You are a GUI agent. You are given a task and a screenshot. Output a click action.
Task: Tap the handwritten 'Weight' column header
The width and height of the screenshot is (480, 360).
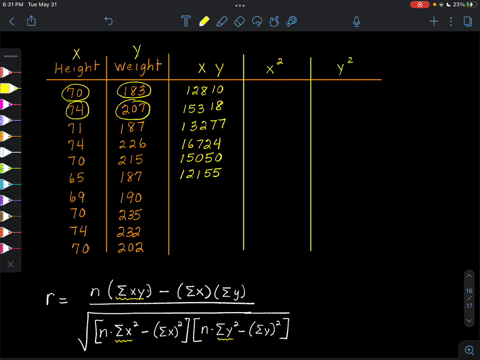[138, 66]
